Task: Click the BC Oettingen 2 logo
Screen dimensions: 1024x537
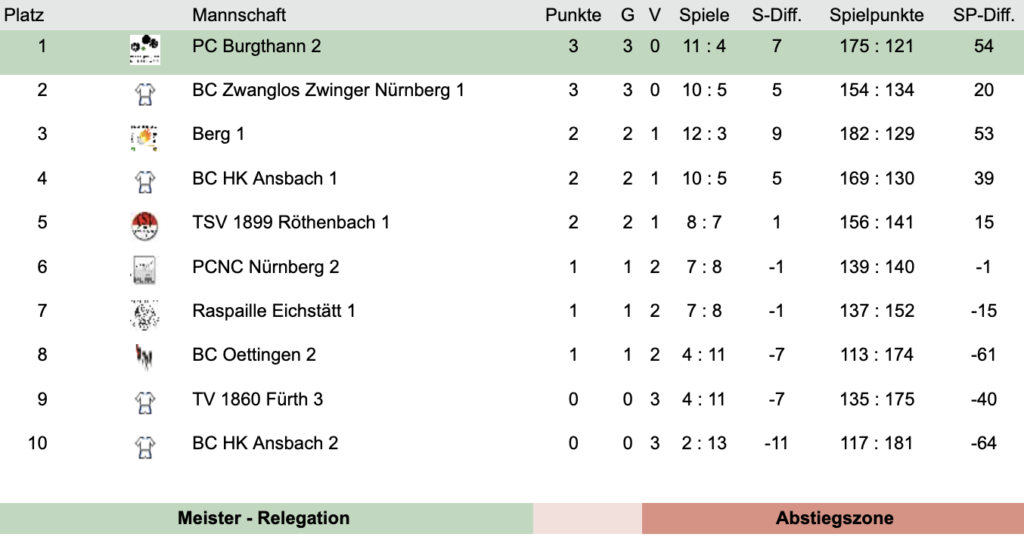Action: (145, 357)
